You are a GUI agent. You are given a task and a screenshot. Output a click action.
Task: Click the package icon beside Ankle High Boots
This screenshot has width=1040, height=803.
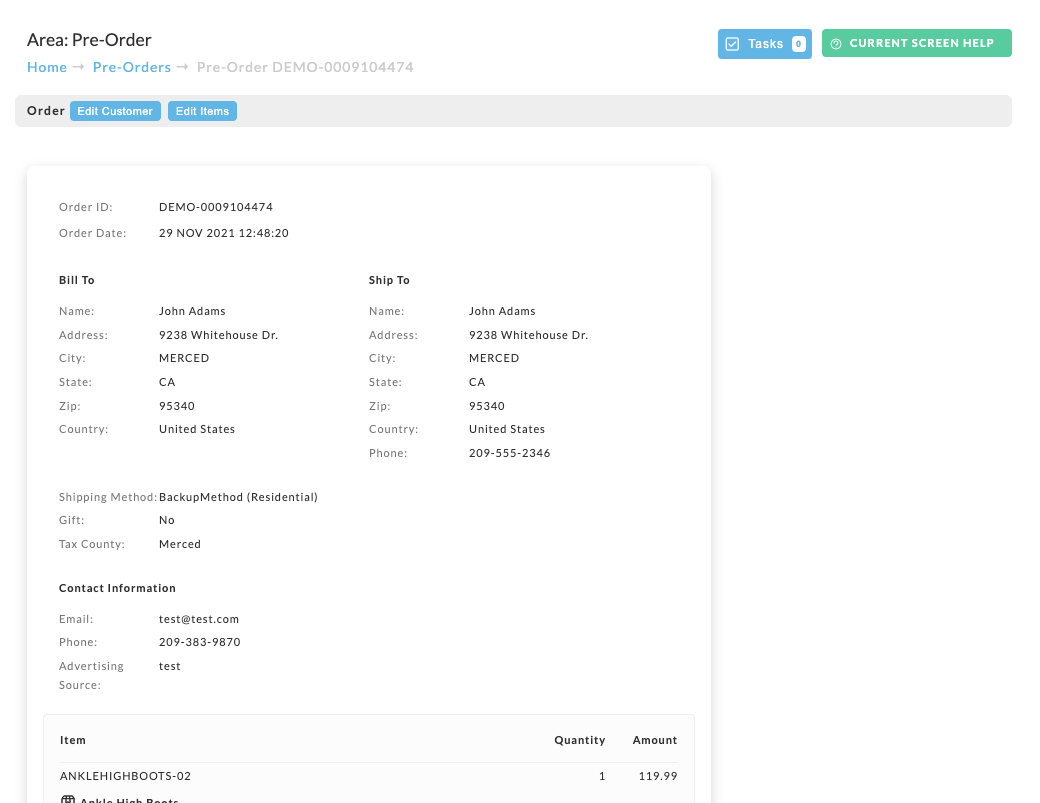pyautogui.click(x=68, y=799)
